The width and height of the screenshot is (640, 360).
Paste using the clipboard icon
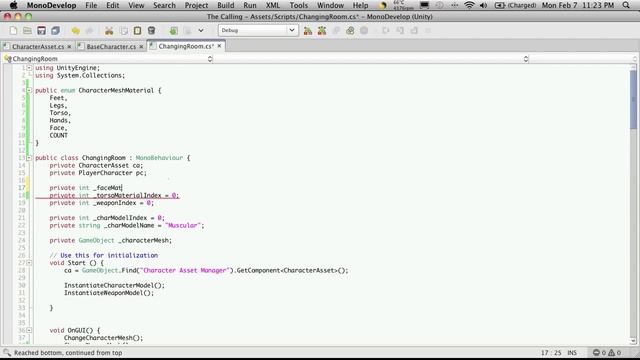pyautogui.click(x=138, y=31)
